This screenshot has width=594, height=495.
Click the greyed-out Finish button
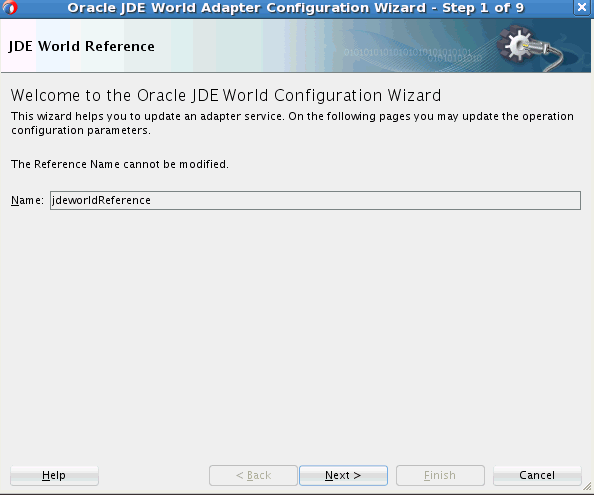pyautogui.click(x=440, y=475)
